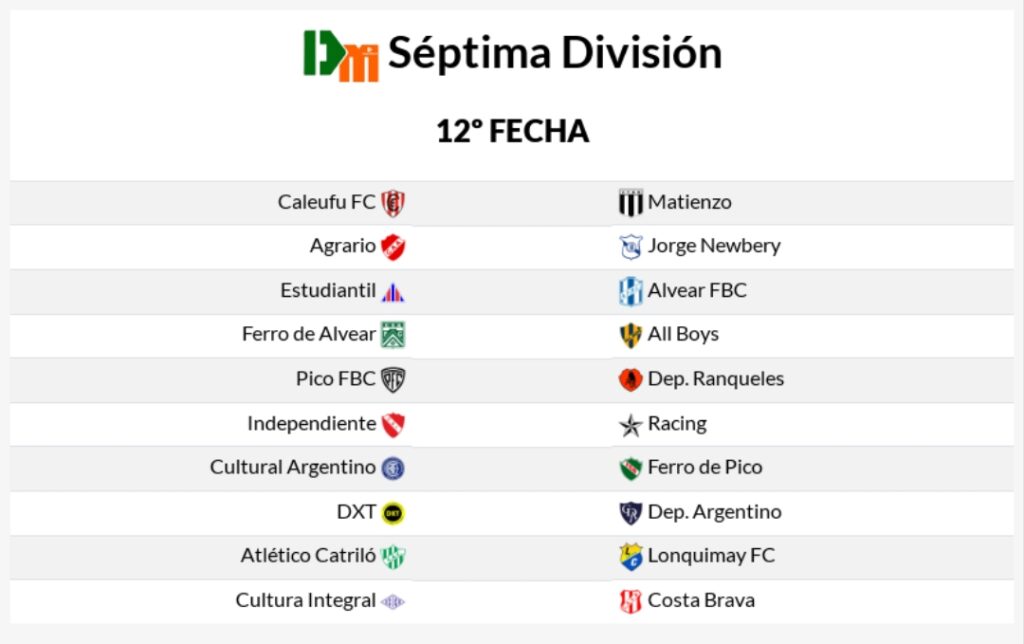Click the Pico FBC crest icon
The width and height of the screenshot is (1024, 644).
click(393, 380)
